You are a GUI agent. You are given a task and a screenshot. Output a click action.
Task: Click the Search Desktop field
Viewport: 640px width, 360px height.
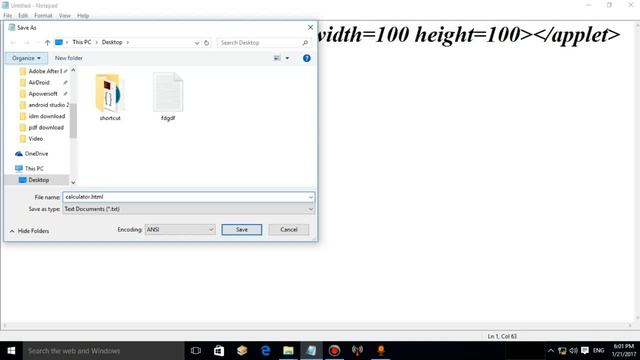pyautogui.click(x=260, y=42)
